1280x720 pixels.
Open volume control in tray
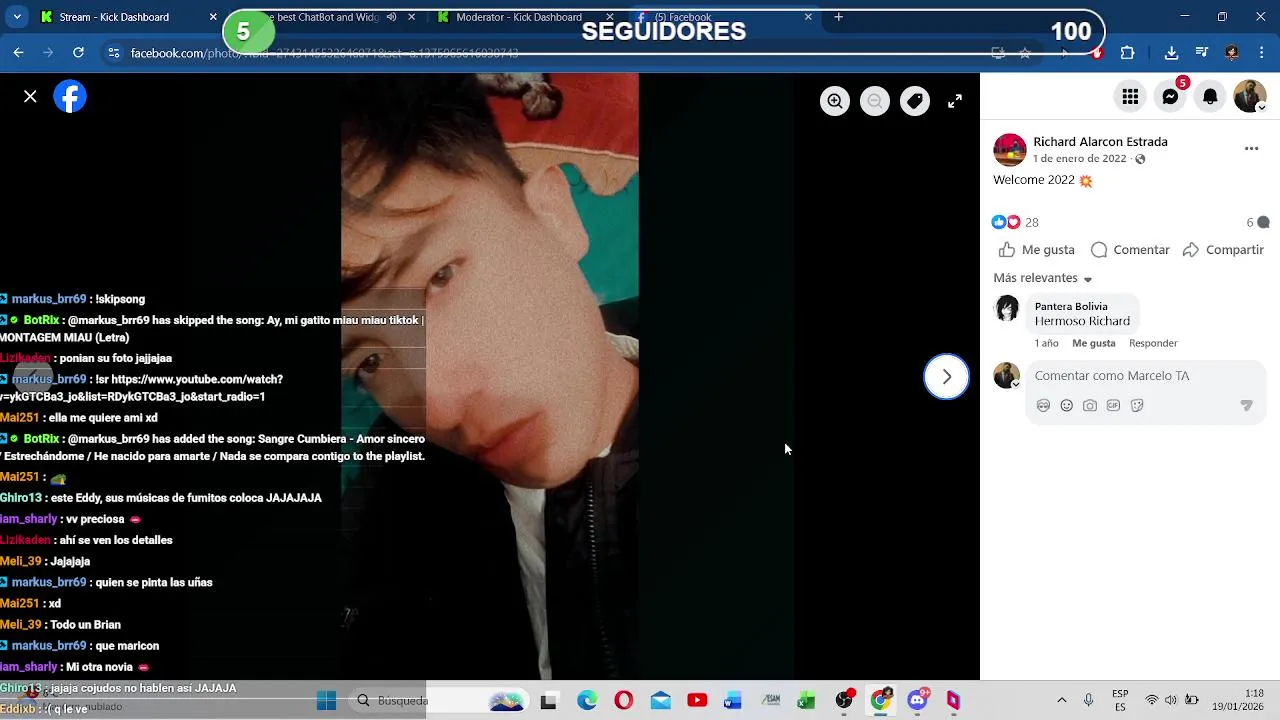[x=1171, y=701]
